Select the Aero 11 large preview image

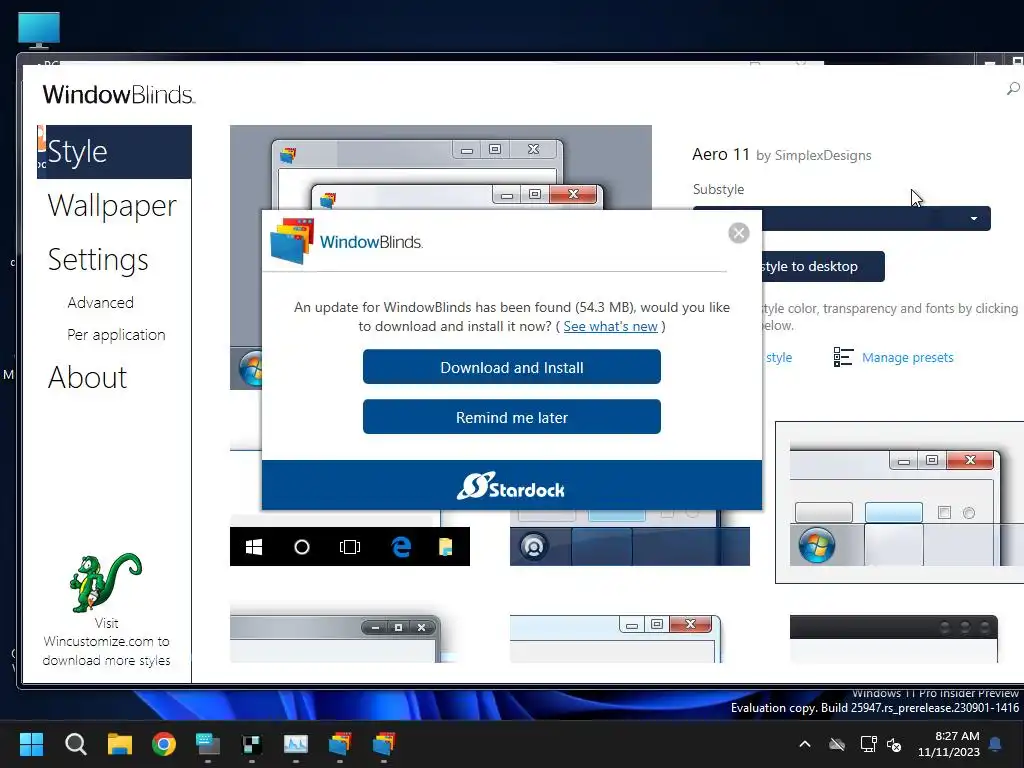[441, 167]
